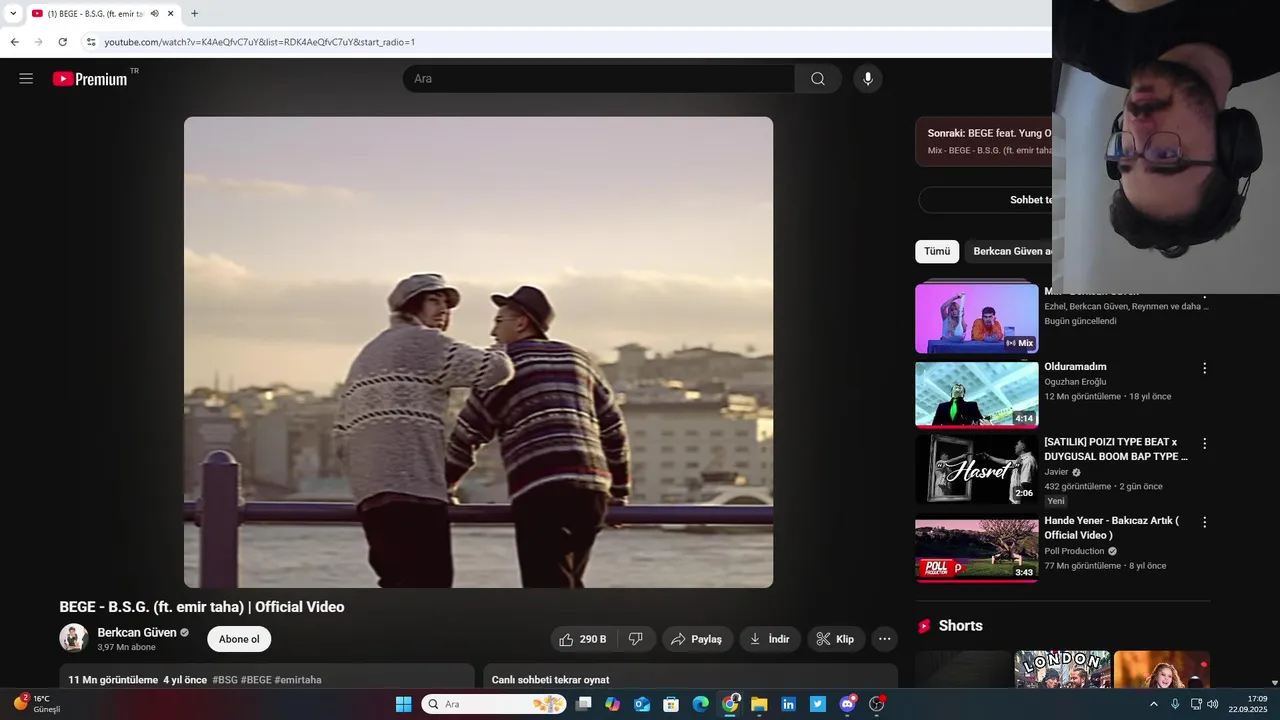Select the Tümü filter chip

tap(937, 251)
